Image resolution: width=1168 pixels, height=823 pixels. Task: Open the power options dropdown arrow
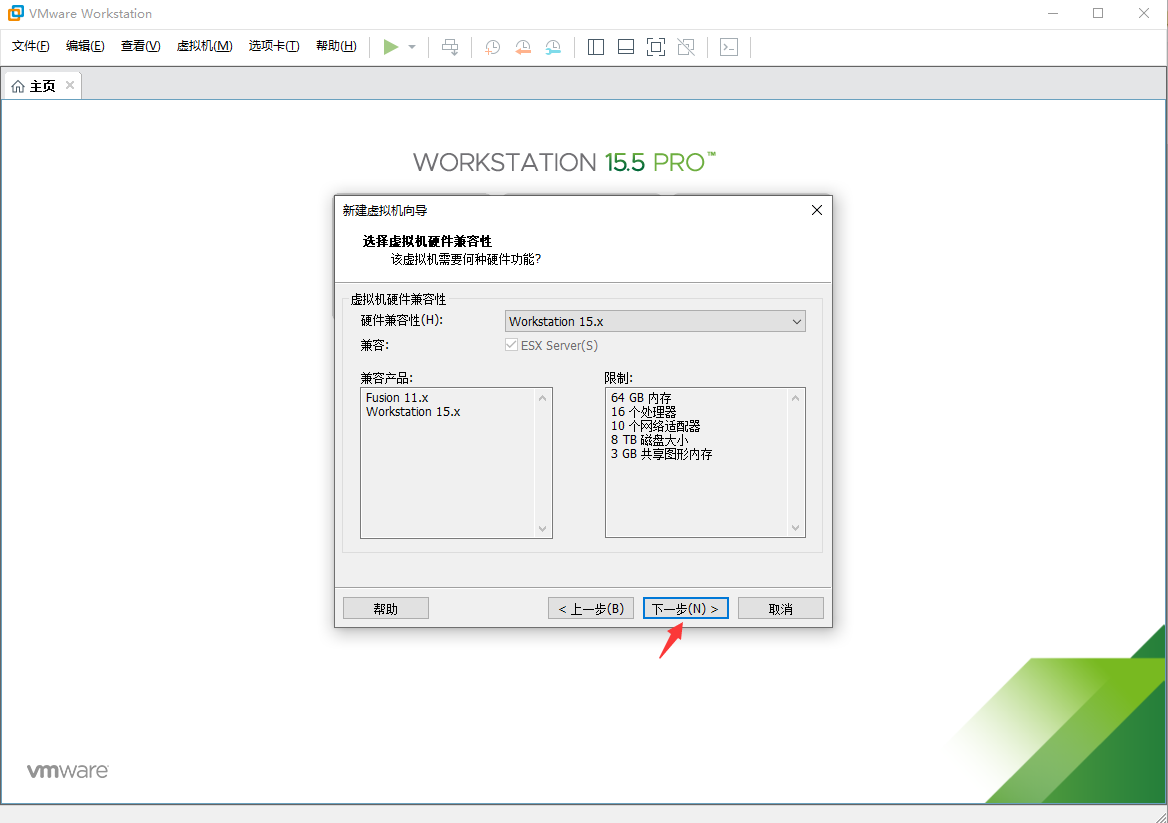[x=412, y=47]
